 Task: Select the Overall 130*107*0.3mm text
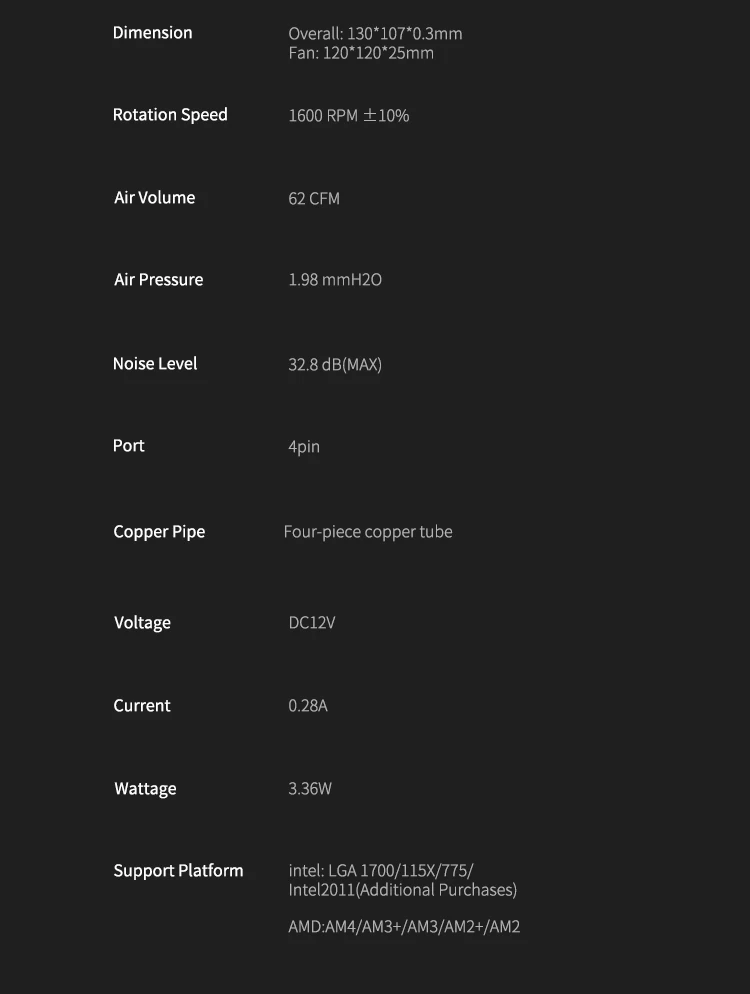[x=375, y=34]
